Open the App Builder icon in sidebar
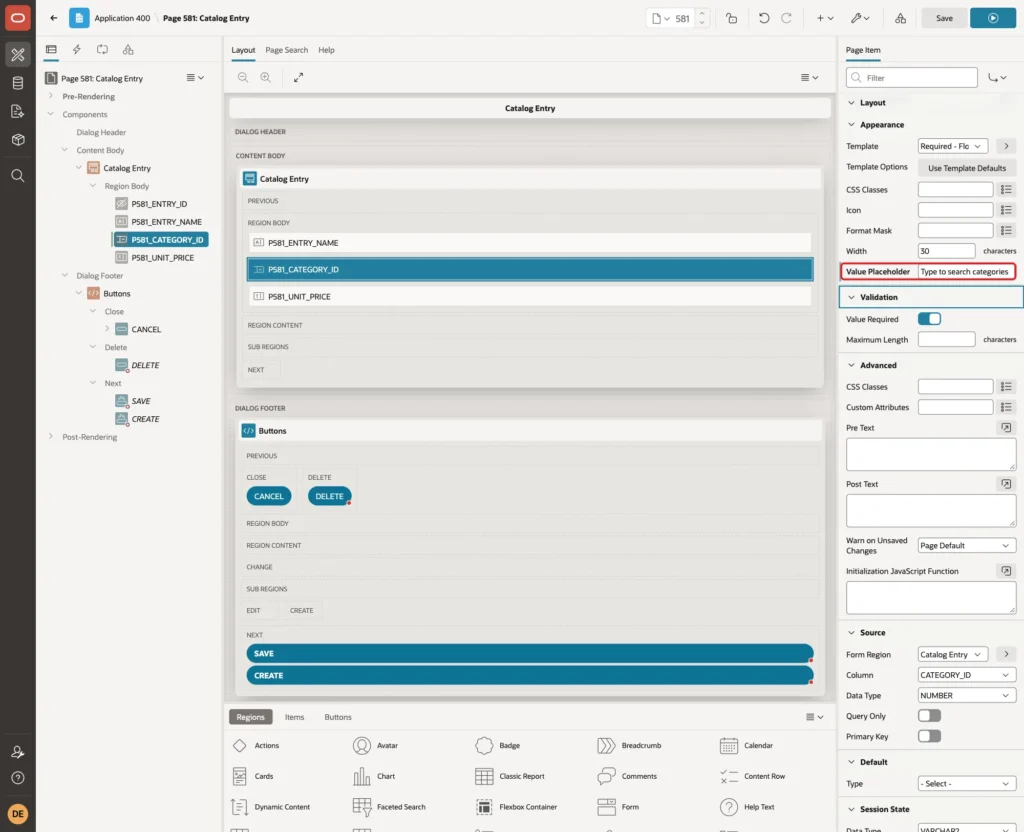Image resolution: width=1024 pixels, height=832 pixels. 18,55
